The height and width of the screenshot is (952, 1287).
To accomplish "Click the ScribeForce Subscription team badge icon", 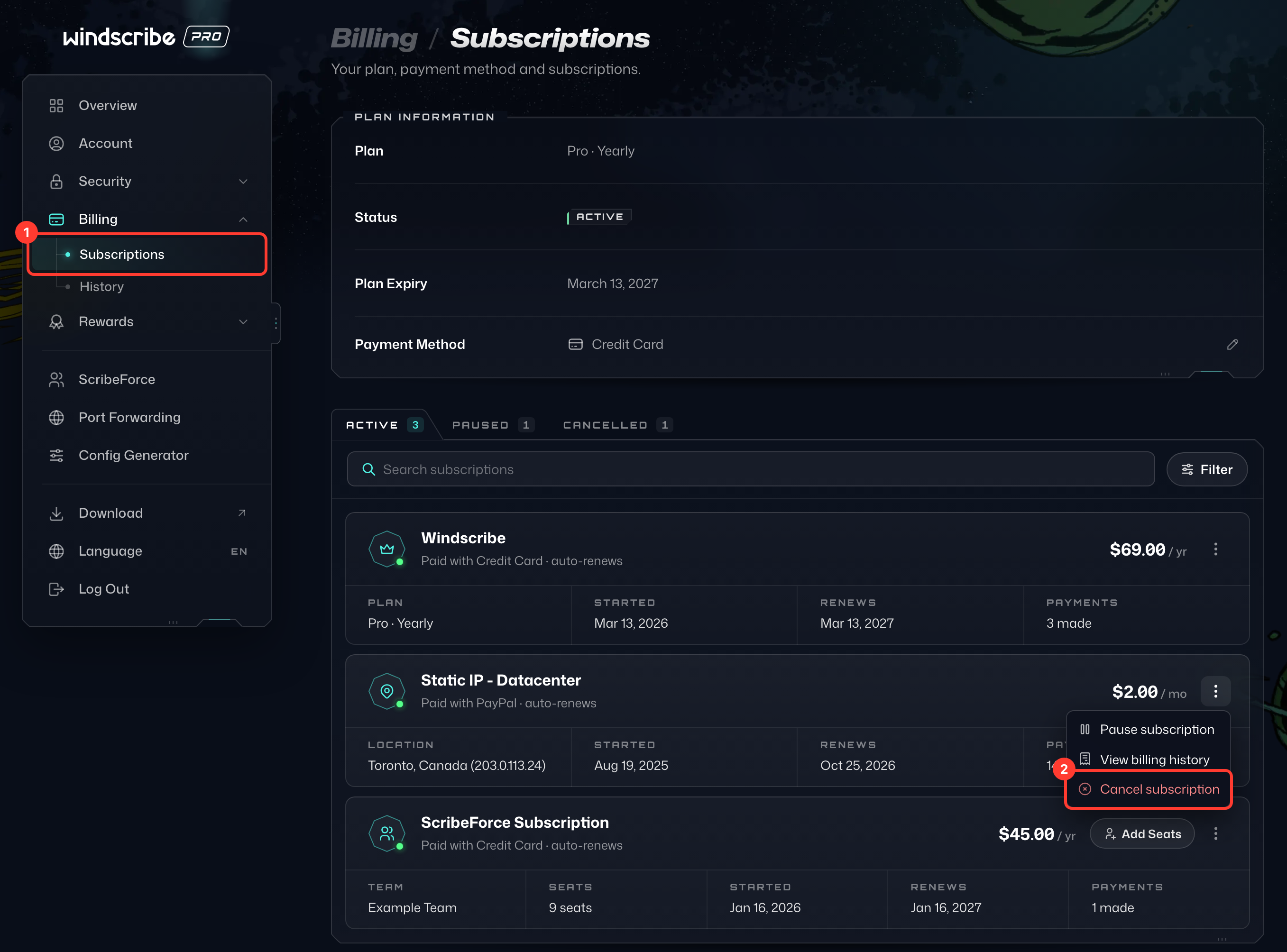I will pos(387,833).
